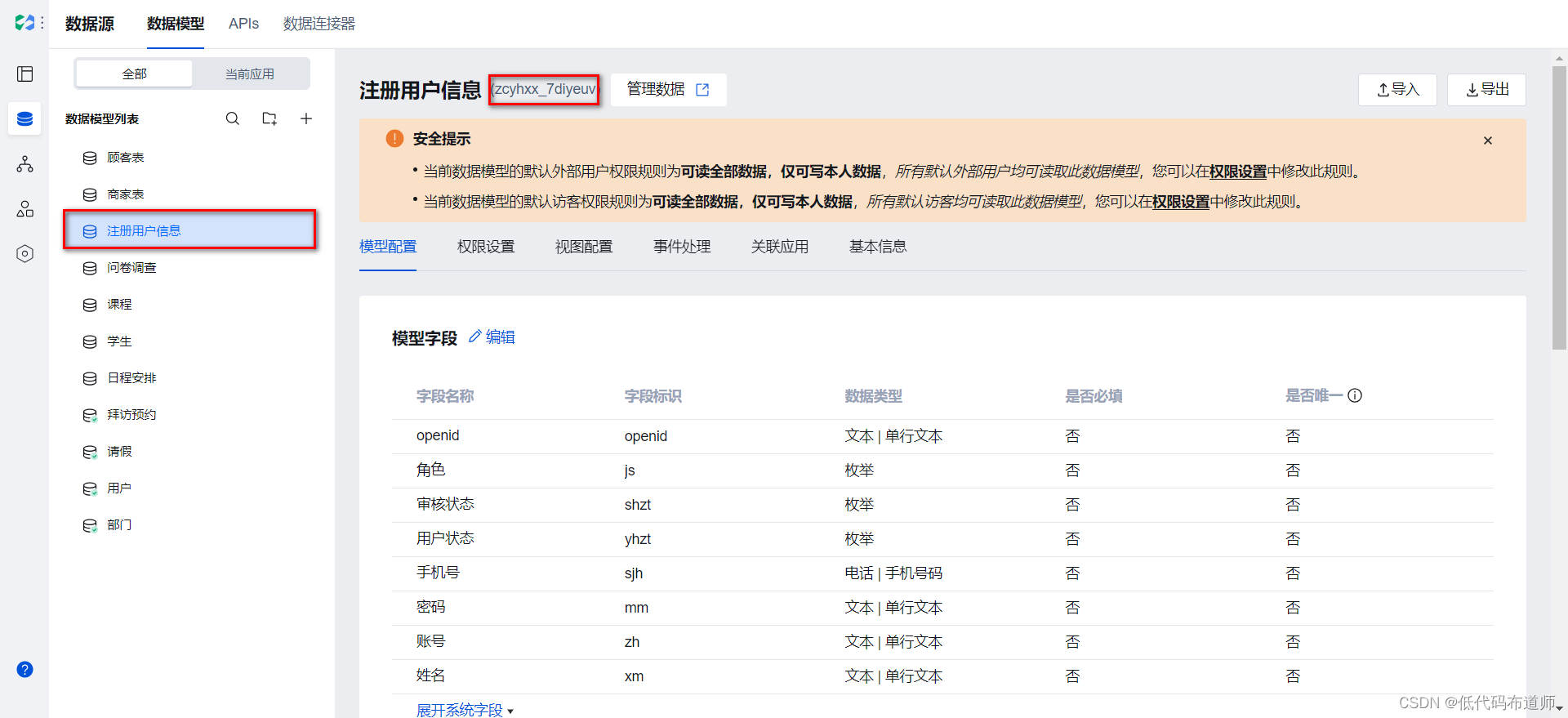
Task: Click the 数据源 section title
Action: pos(90,24)
